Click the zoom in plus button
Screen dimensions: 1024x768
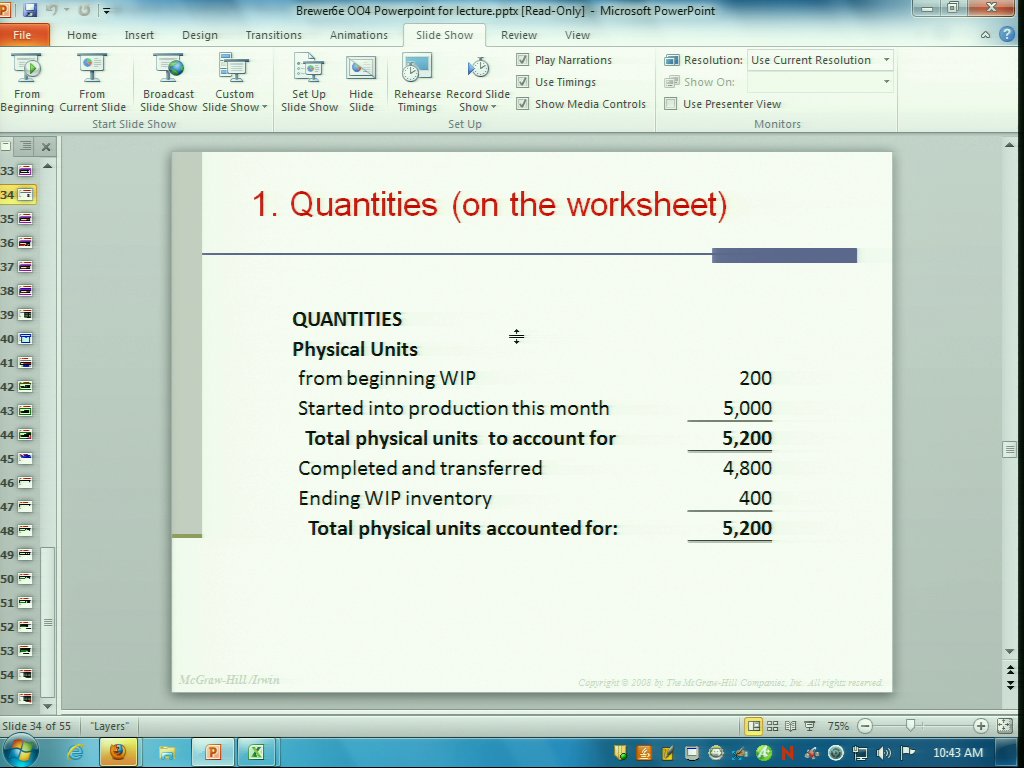(x=980, y=726)
